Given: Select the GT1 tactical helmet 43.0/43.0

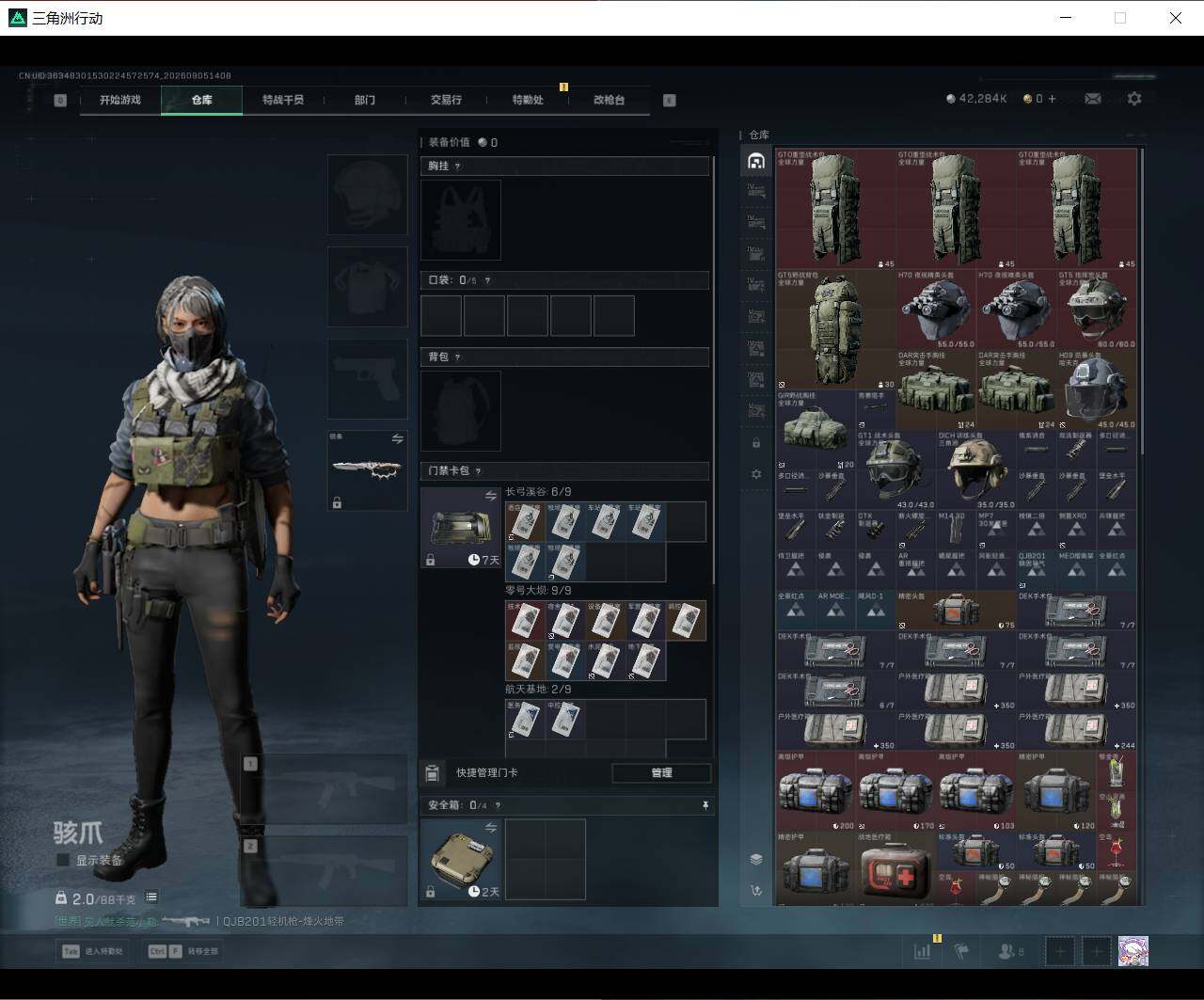Looking at the screenshot, I should point(896,470).
